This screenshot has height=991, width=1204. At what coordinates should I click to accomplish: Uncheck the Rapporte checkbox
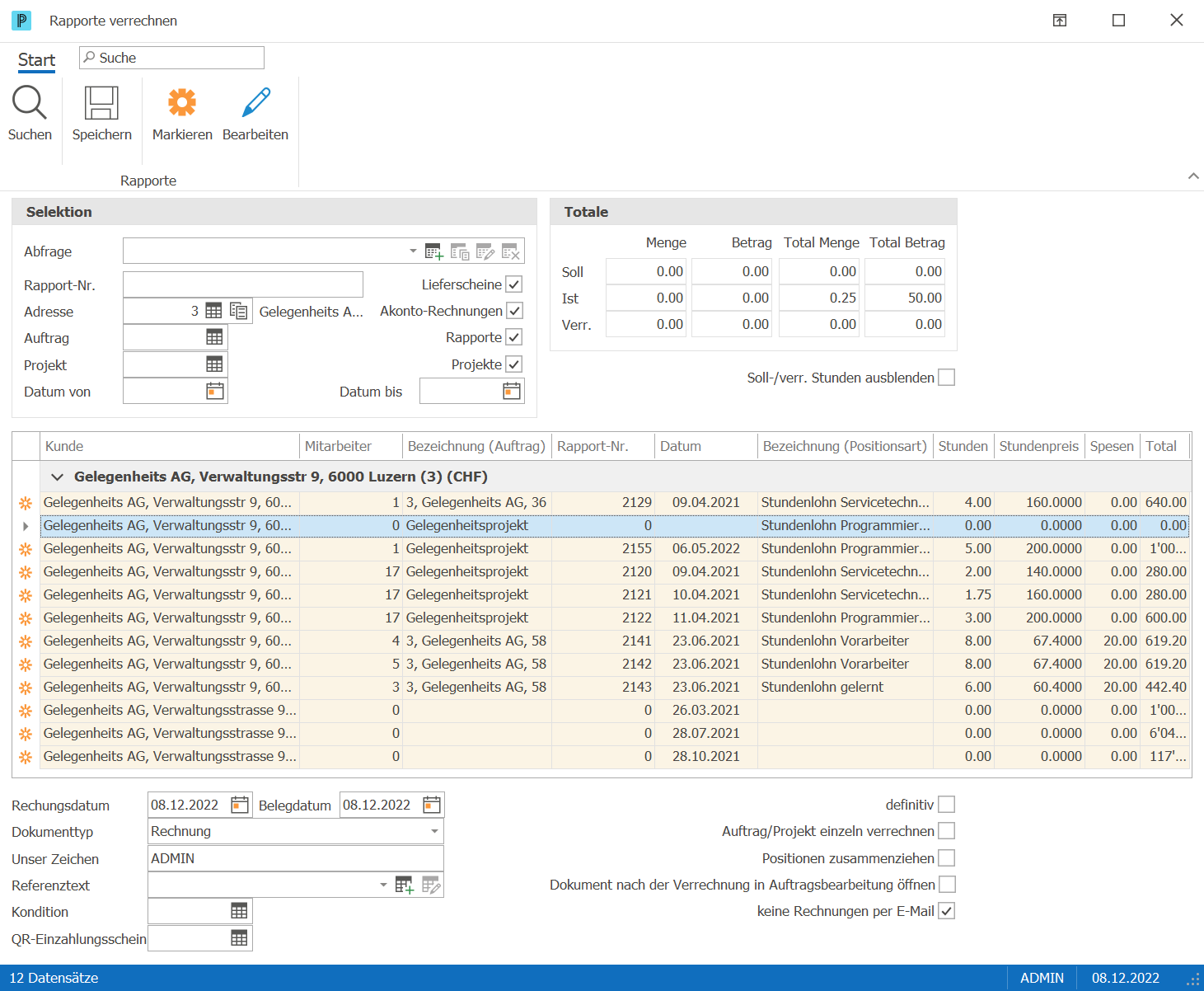pos(514,337)
